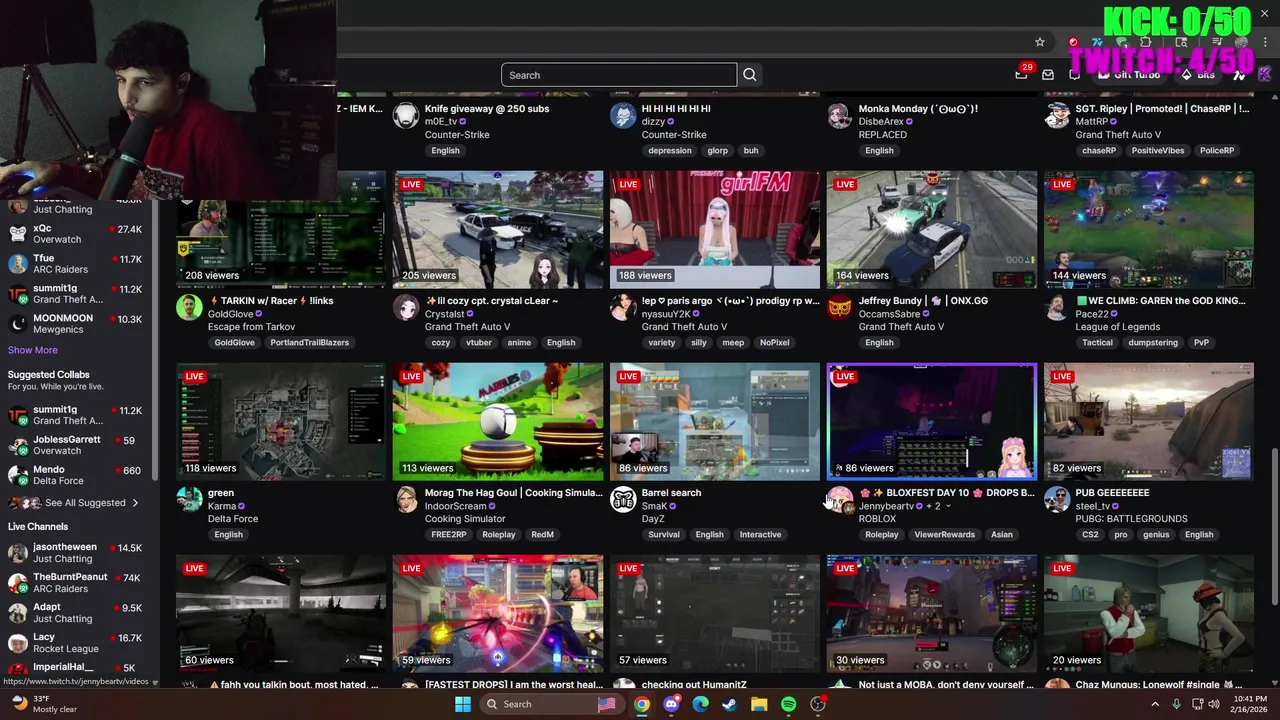This screenshot has height=720, width=1280.
Task: Open Prime loot notifications with badge 29
Action: coord(1021,74)
